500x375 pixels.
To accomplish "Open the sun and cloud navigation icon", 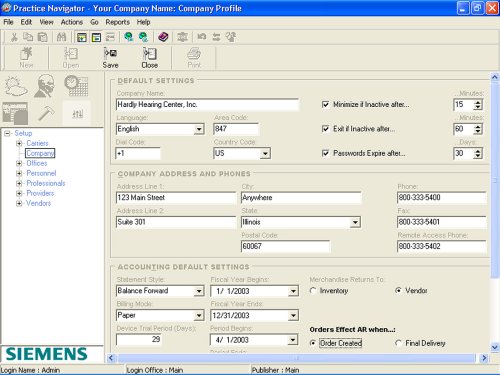I will click(16, 86).
